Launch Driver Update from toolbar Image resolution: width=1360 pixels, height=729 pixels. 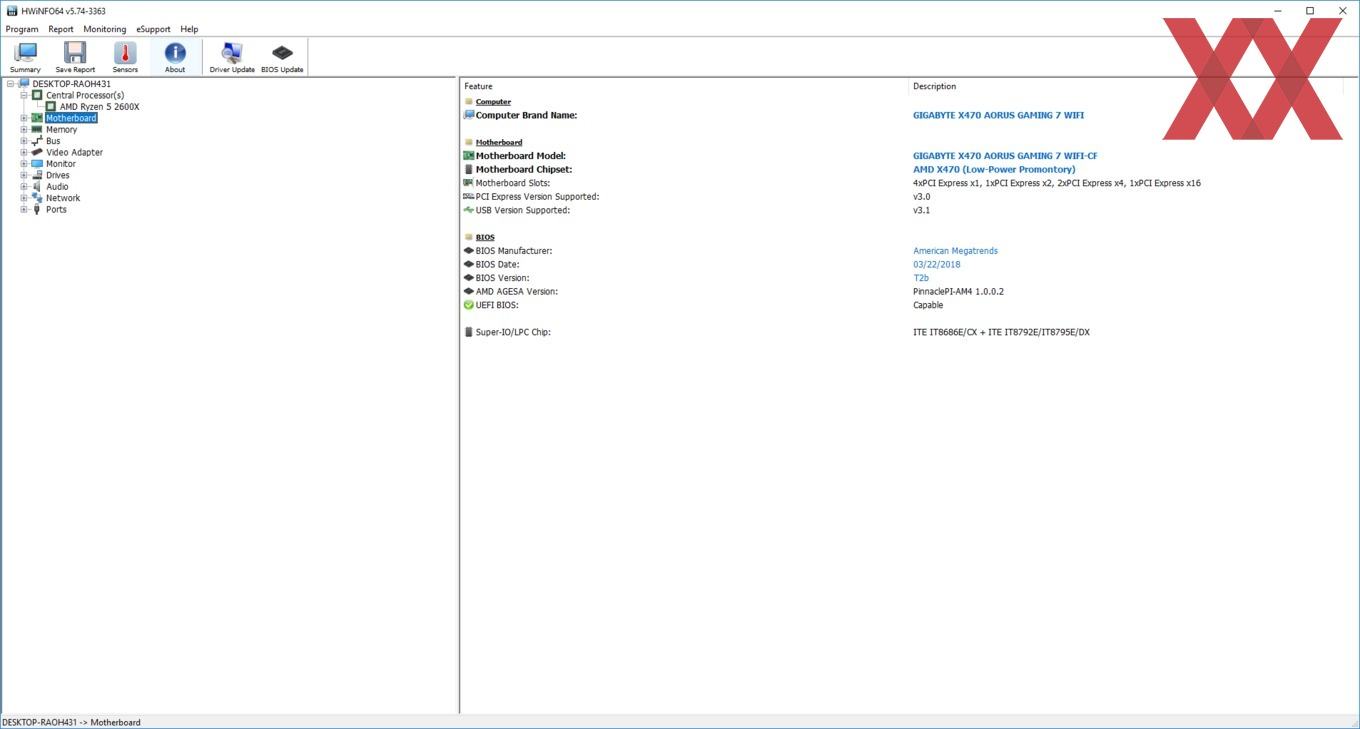point(232,52)
